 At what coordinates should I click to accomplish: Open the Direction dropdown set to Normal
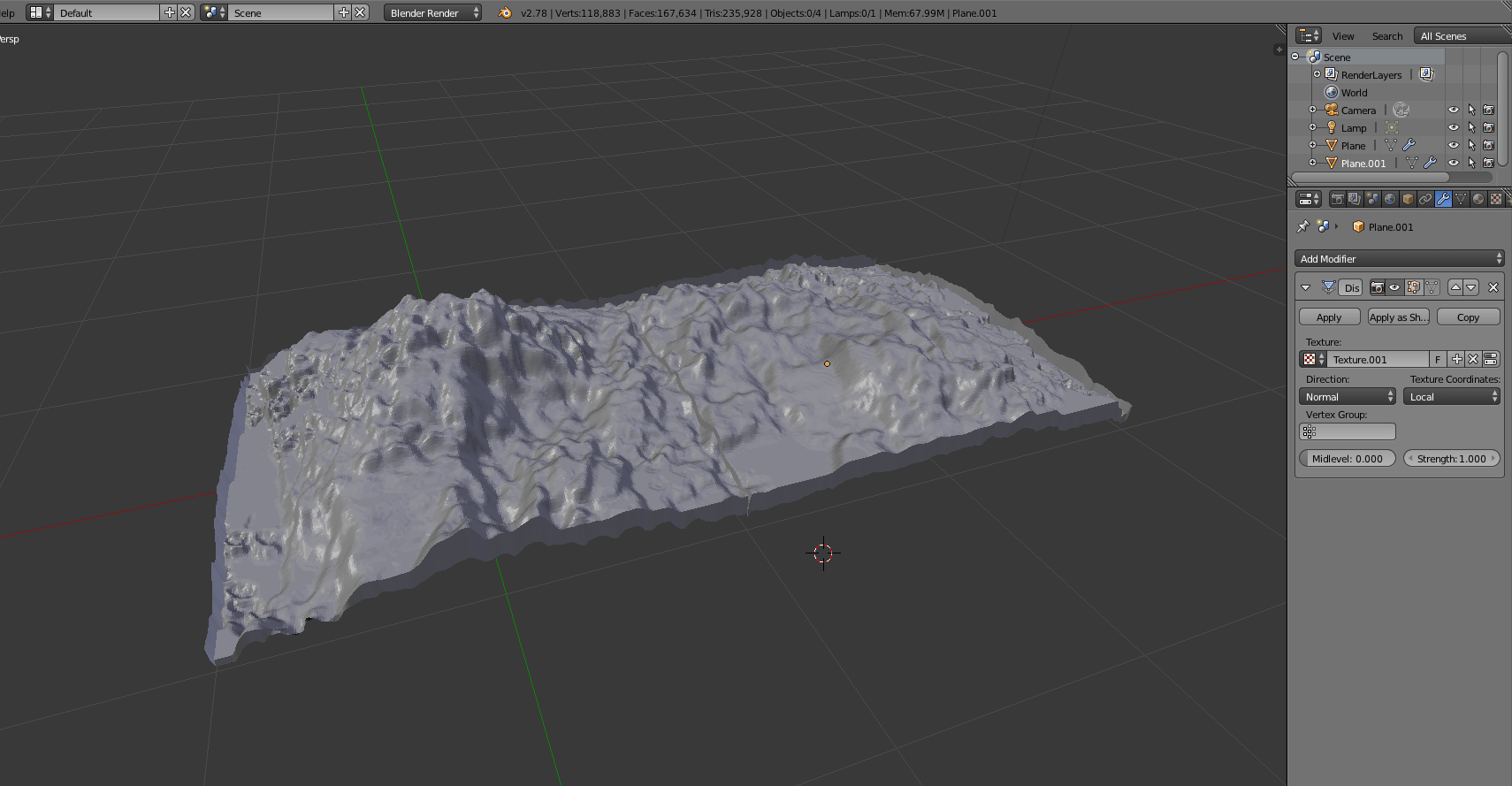tap(1347, 396)
